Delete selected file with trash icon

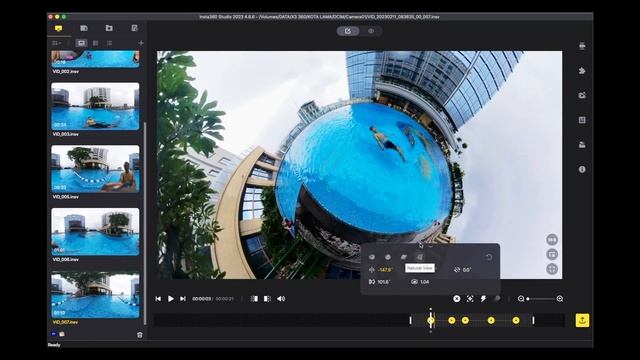140,335
